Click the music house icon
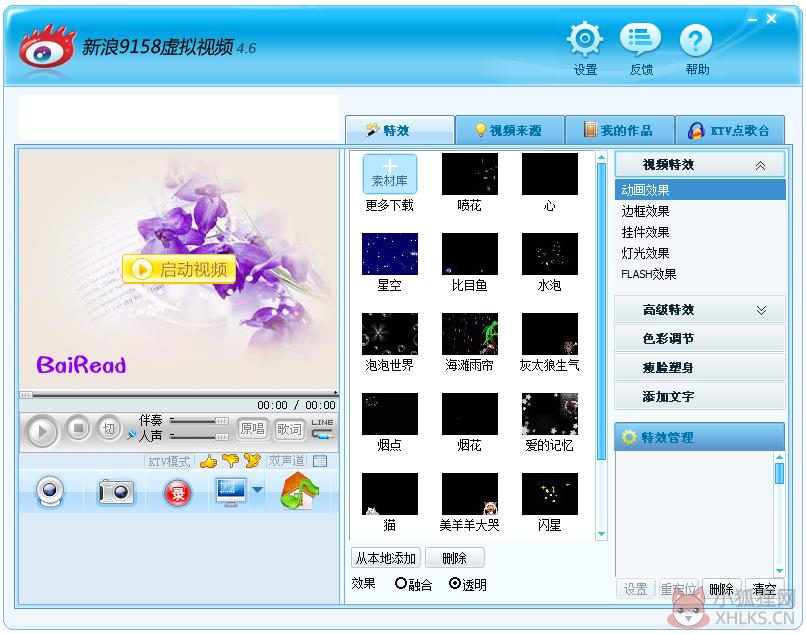806x634 pixels. point(300,491)
